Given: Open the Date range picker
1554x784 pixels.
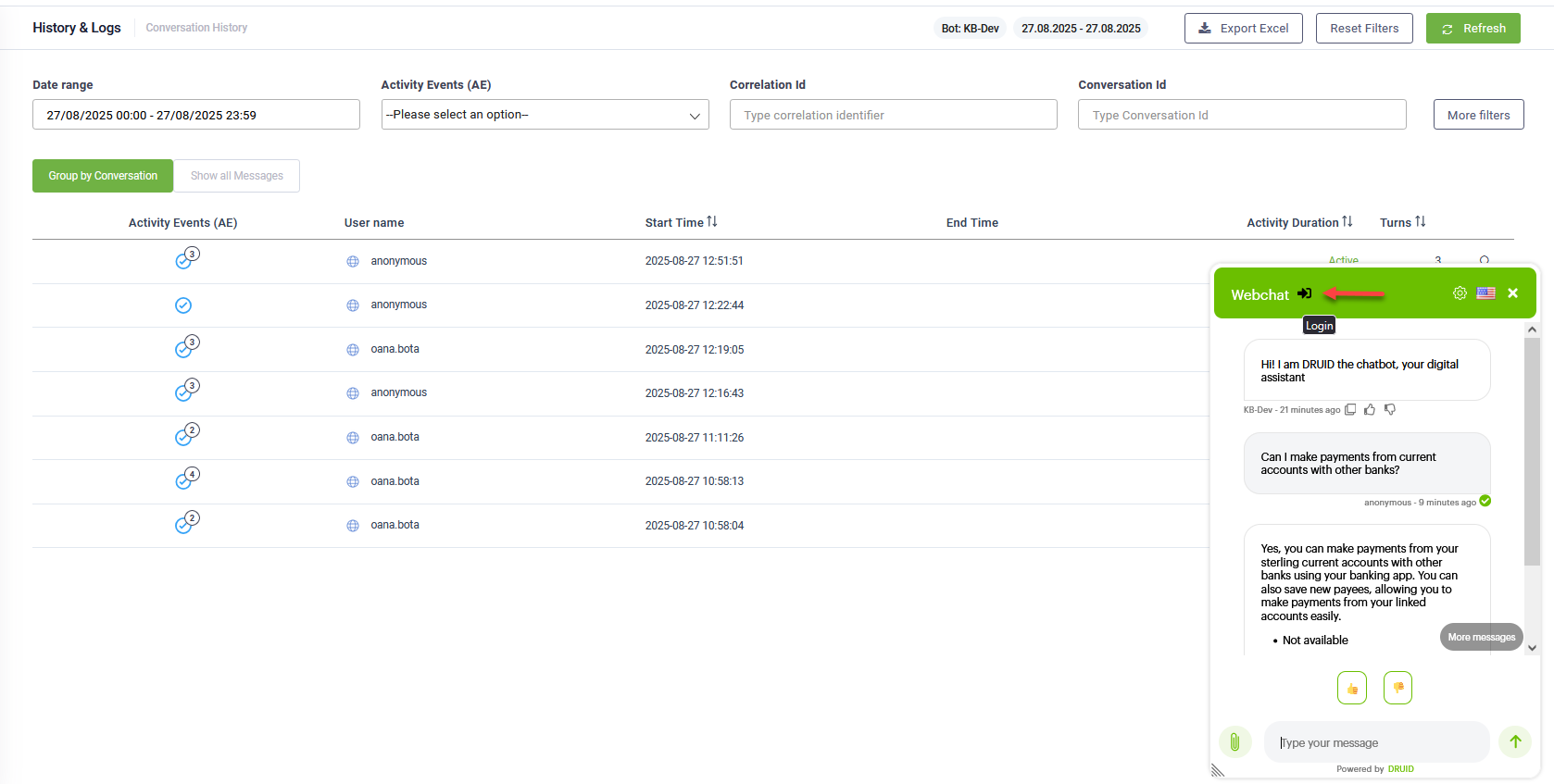Looking at the screenshot, I should 195,115.
